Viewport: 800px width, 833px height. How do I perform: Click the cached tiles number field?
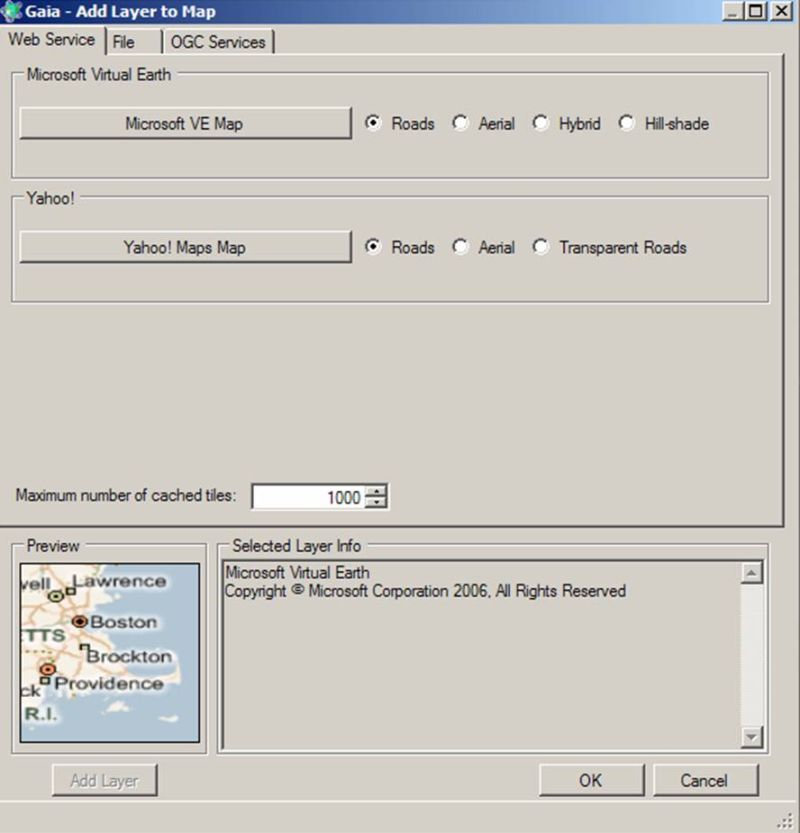(x=309, y=497)
